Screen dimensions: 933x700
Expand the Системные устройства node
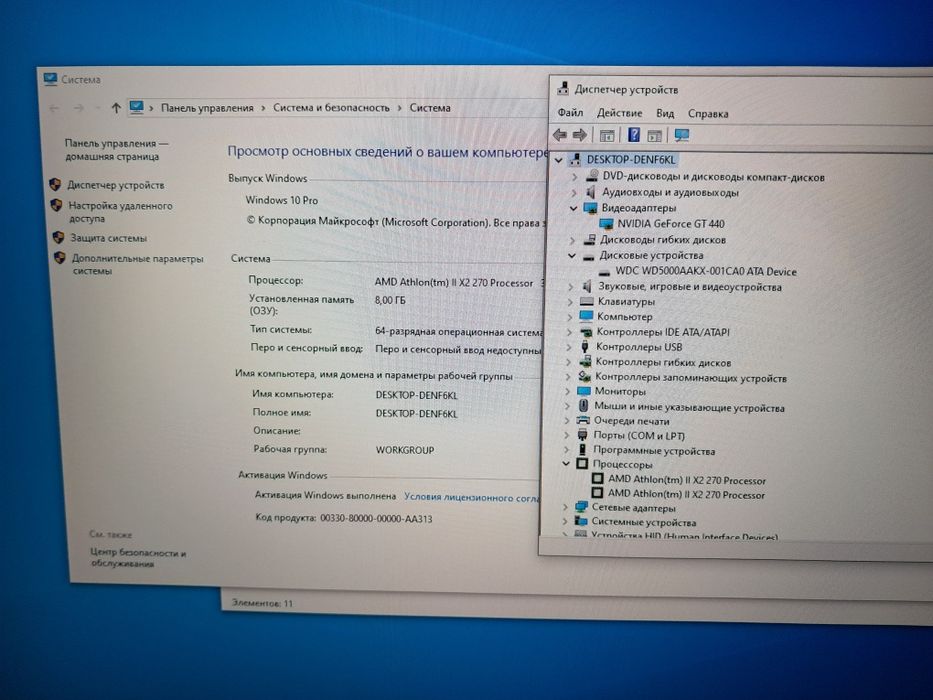pos(565,521)
